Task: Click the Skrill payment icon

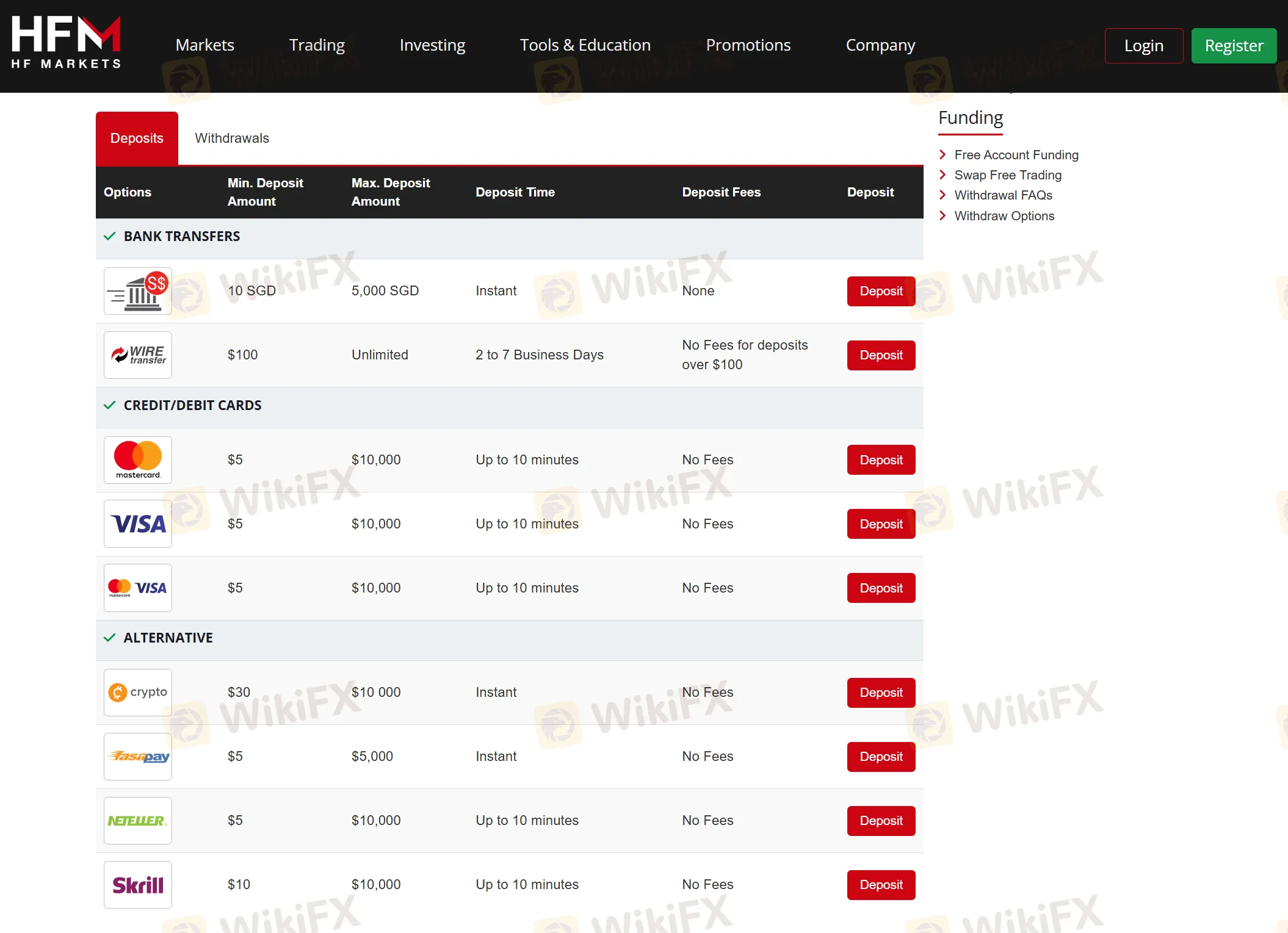Action: 138,885
